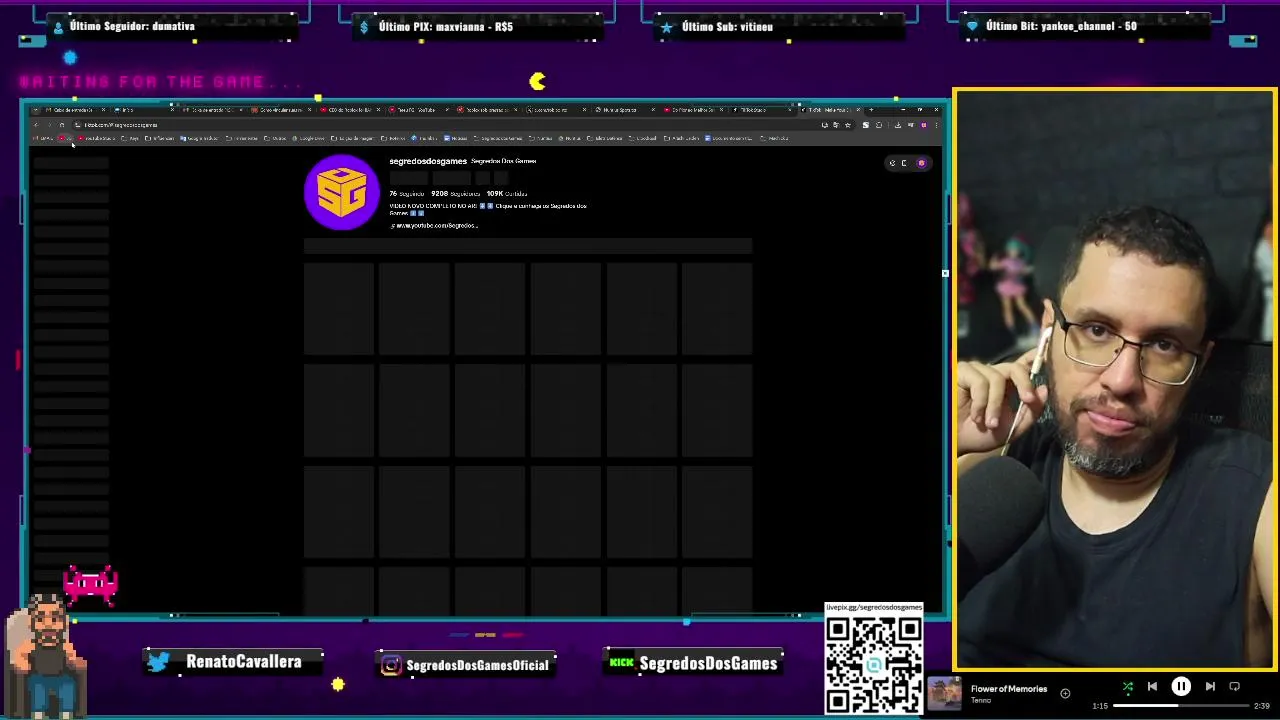Click the Último Seguidor: dumativa banner
1280x720 pixels.
(x=172, y=26)
